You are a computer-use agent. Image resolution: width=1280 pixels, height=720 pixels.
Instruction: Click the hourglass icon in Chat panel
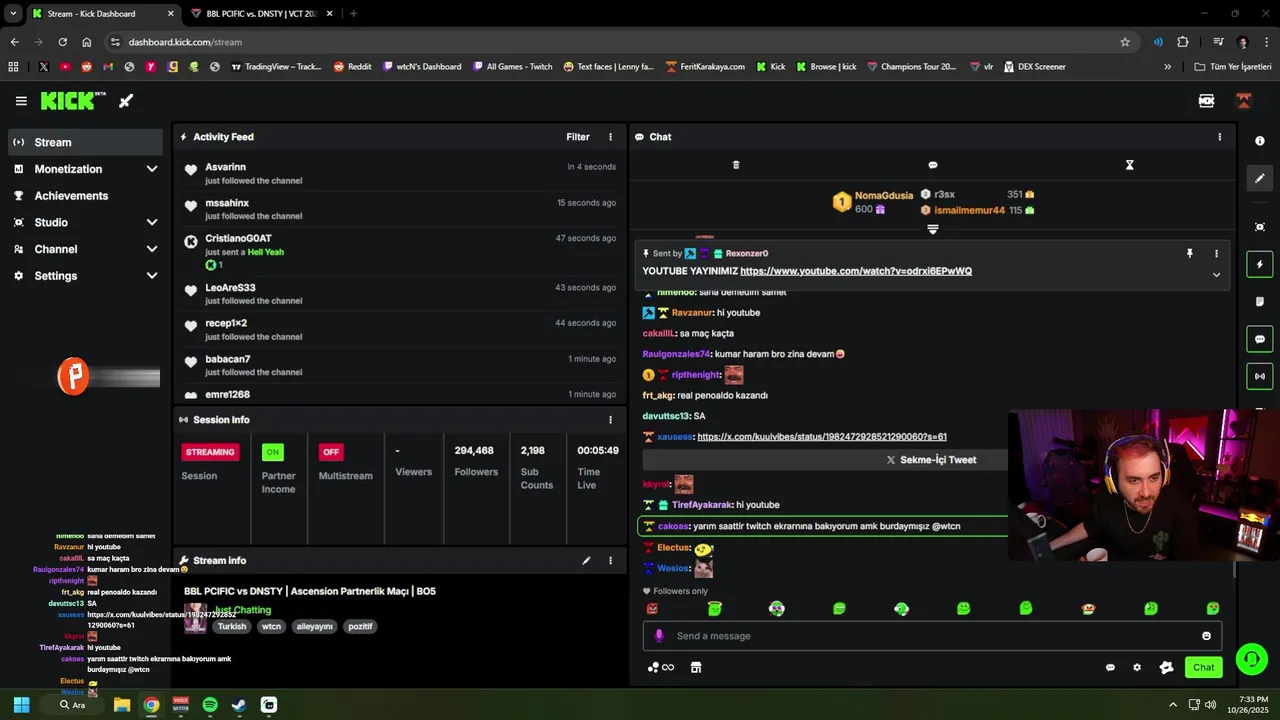pyautogui.click(x=1130, y=165)
